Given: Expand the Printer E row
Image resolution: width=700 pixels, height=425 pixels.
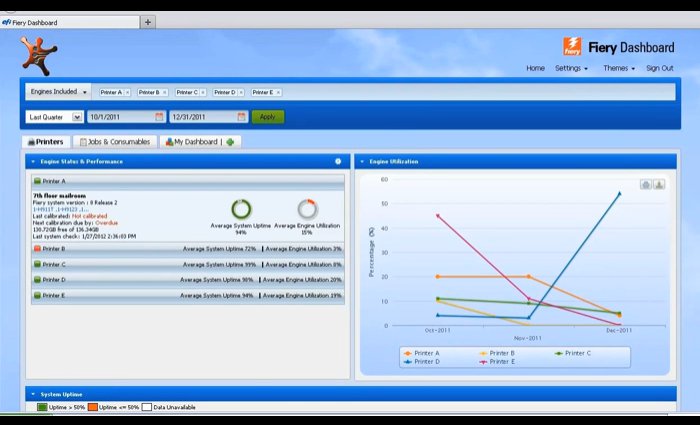Looking at the screenshot, I should (188, 295).
